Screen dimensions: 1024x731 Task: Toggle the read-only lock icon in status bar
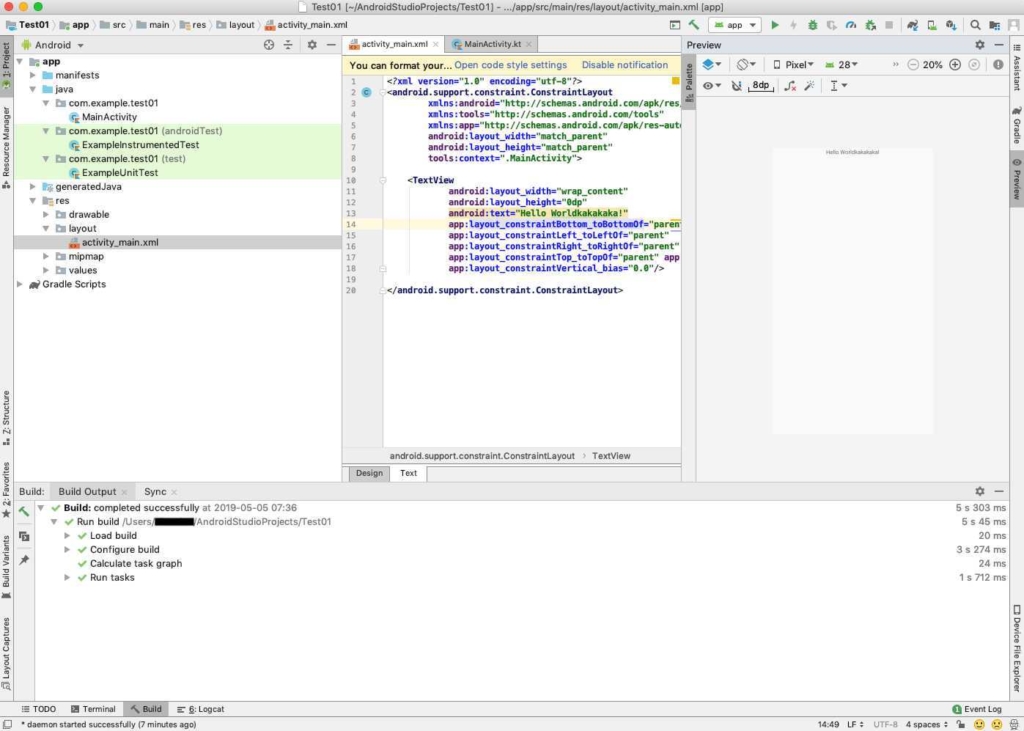[961, 724]
